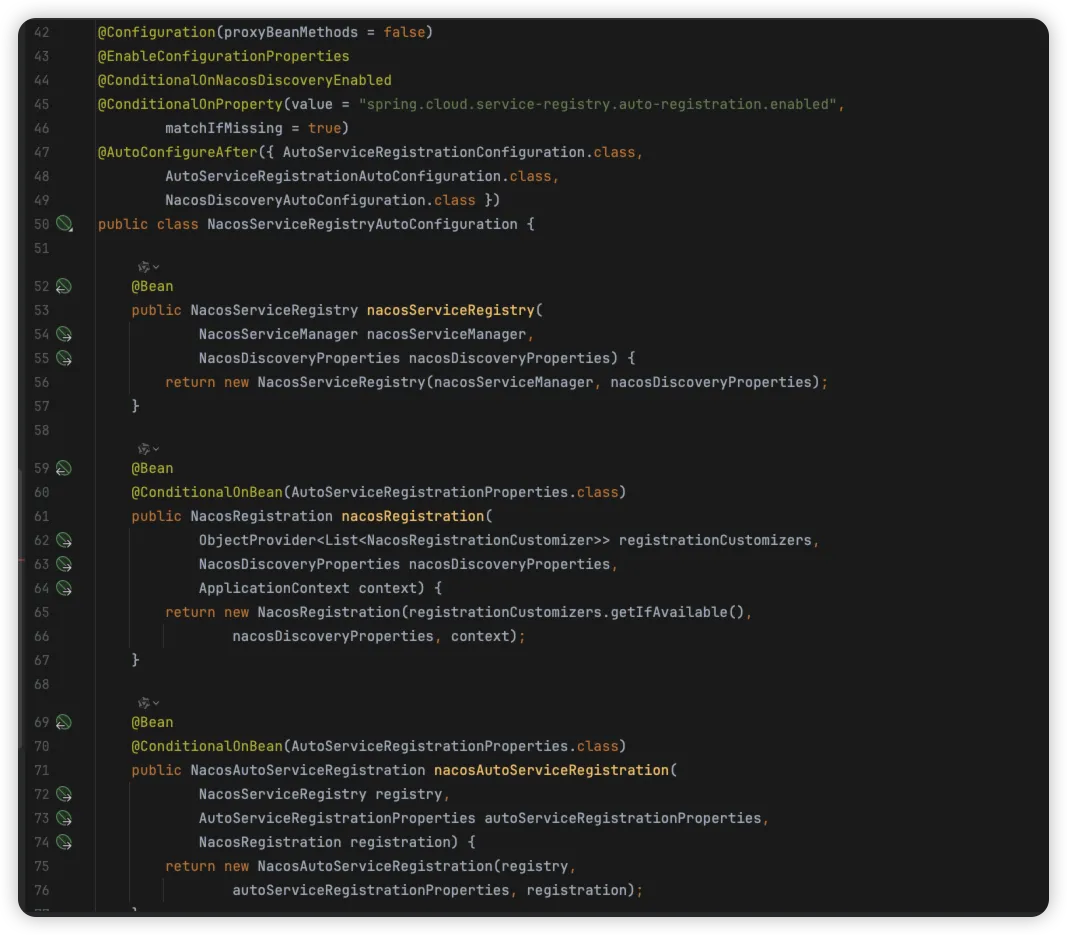Click bean gutter icon on line 52
The height and width of the screenshot is (935, 1067).
coord(64,286)
